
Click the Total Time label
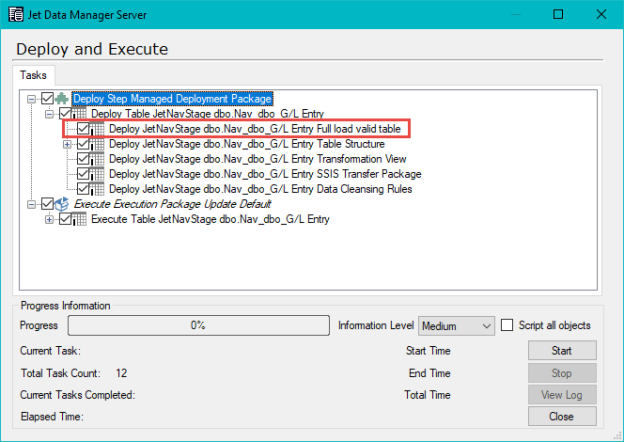(427, 395)
